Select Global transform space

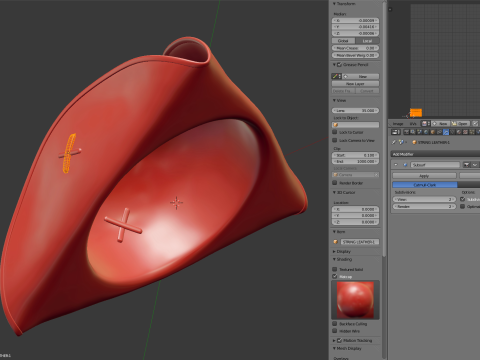coord(343,41)
